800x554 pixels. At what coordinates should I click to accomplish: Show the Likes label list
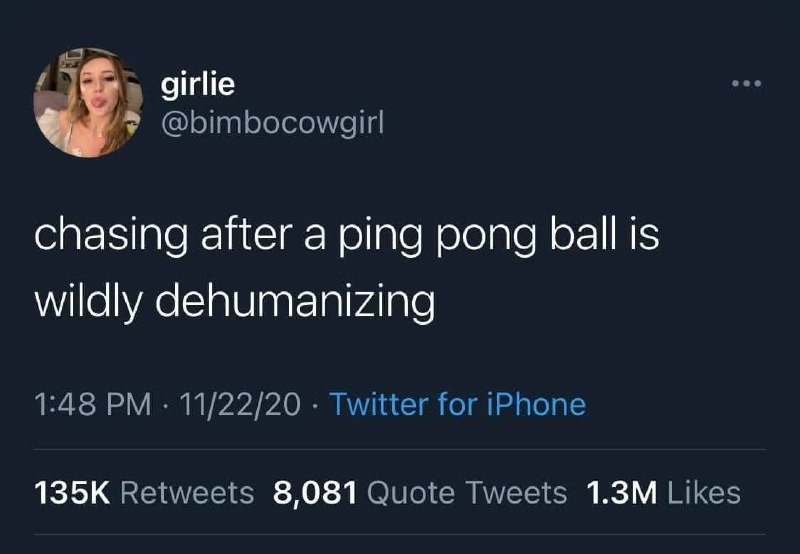704,493
